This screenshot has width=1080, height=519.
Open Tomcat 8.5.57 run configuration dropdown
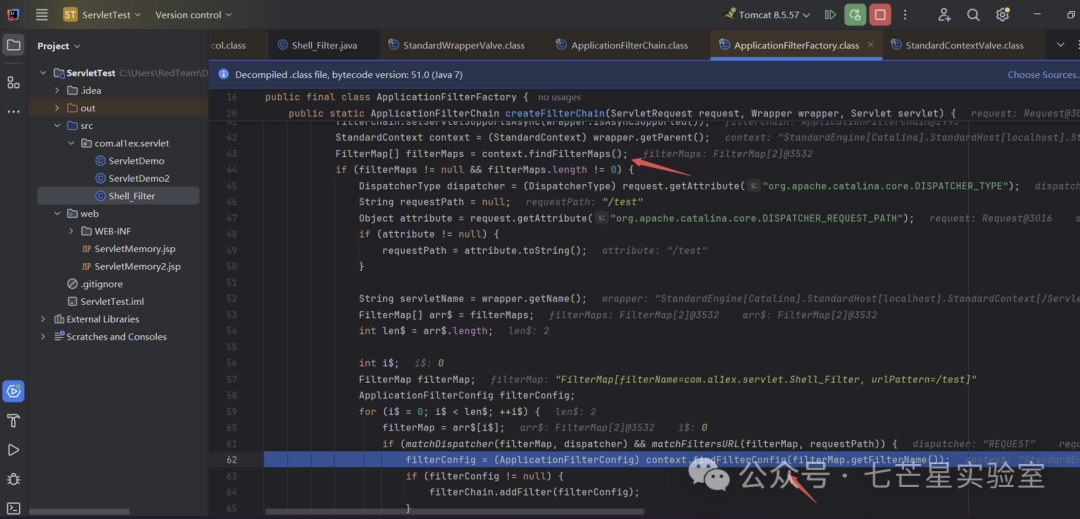(767, 14)
